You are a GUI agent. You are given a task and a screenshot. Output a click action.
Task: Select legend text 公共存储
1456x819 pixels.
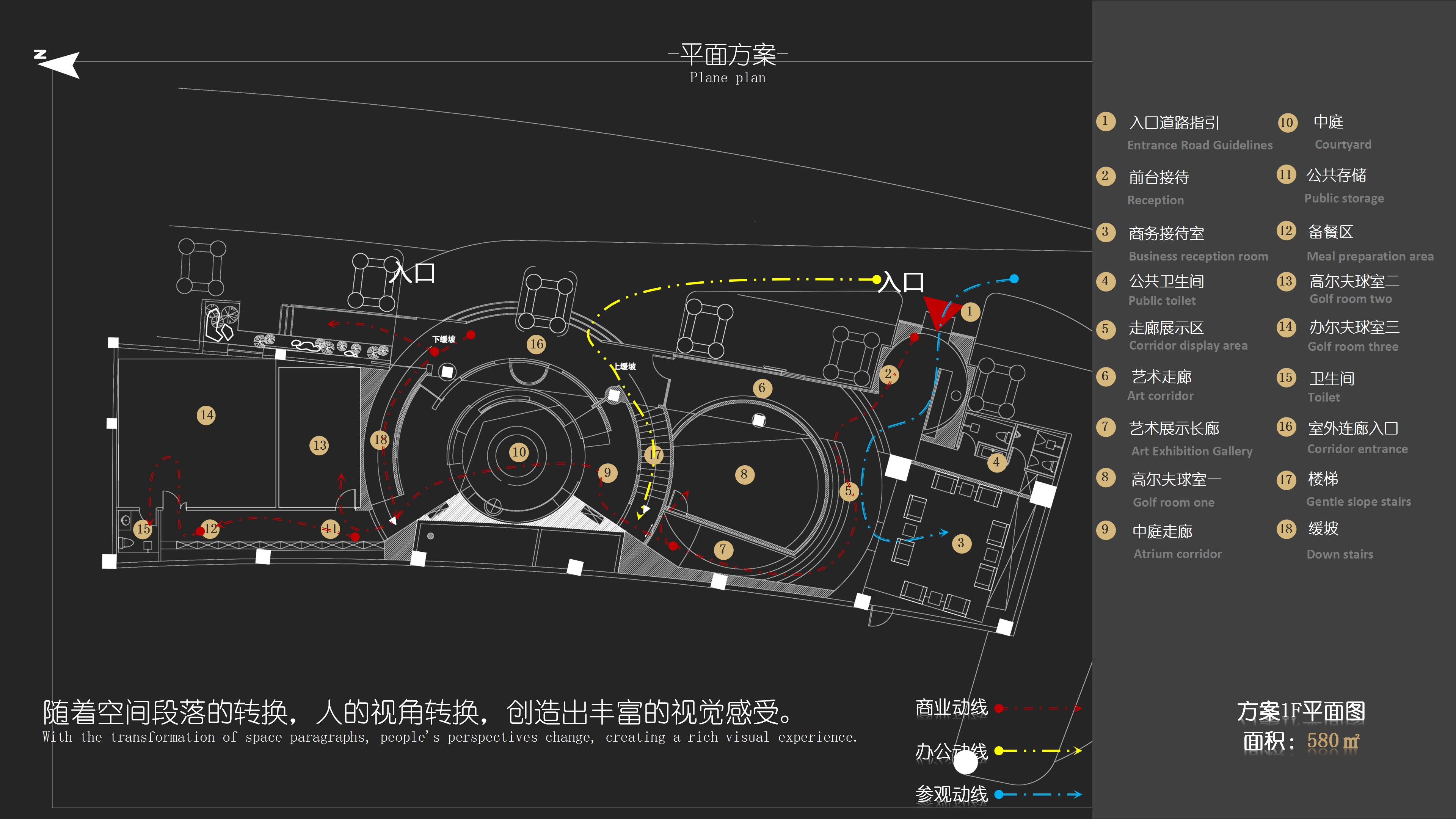coord(1336,175)
